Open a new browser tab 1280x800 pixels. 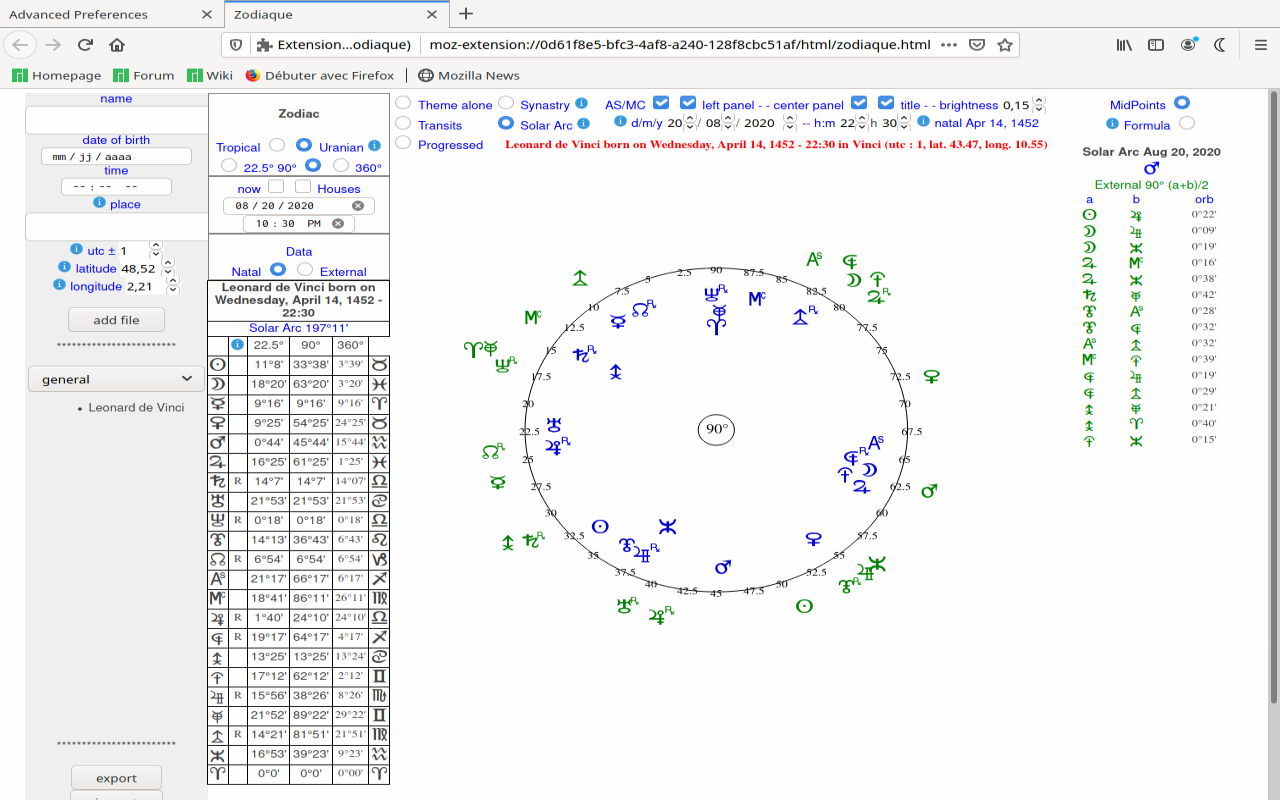466,14
